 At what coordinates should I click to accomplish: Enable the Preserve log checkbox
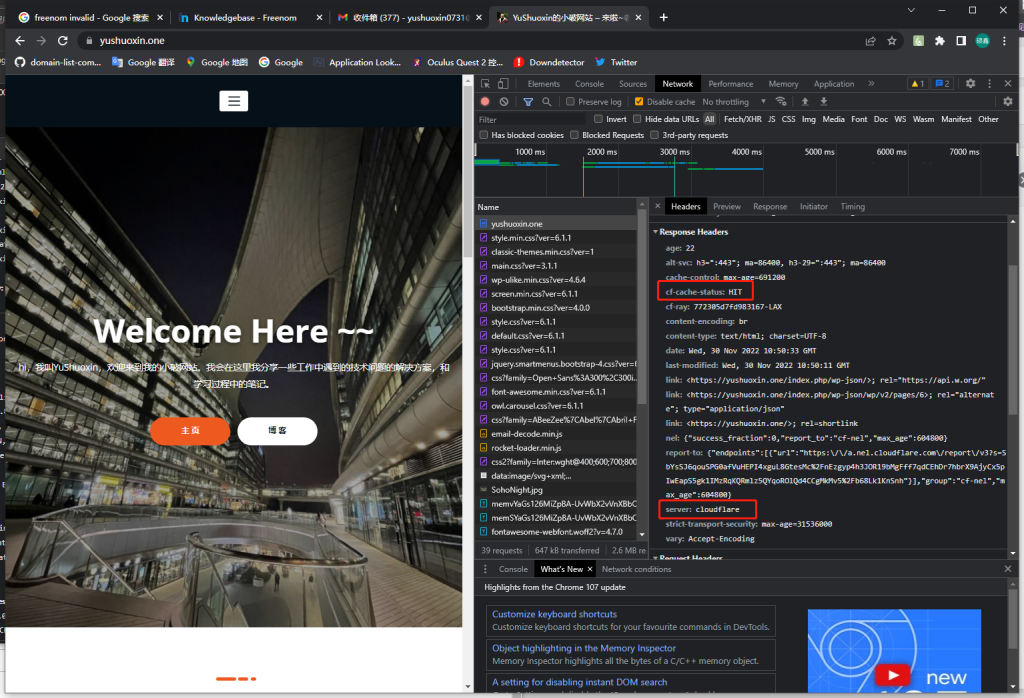click(571, 102)
